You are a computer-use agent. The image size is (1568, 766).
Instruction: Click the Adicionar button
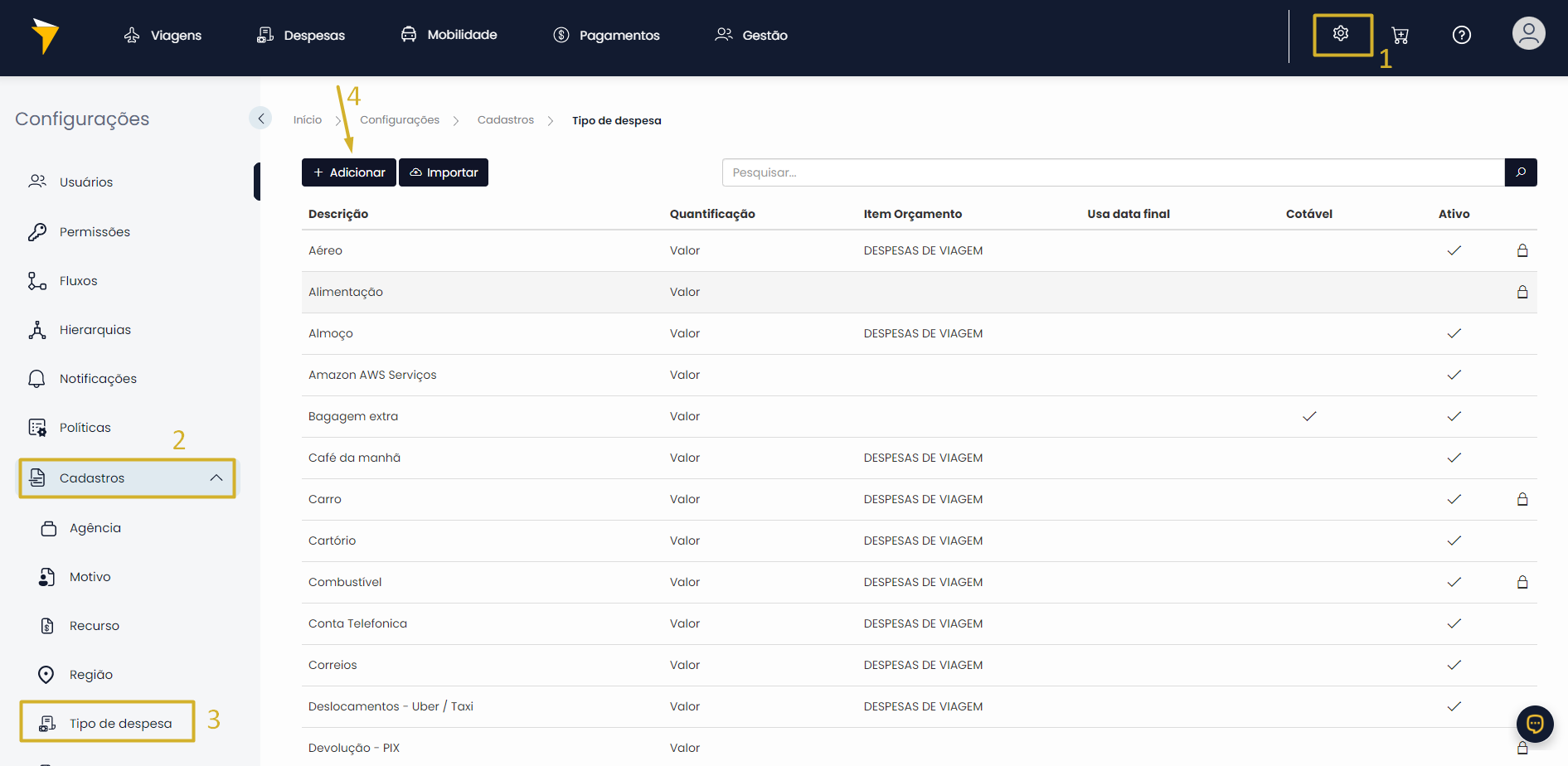point(349,172)
